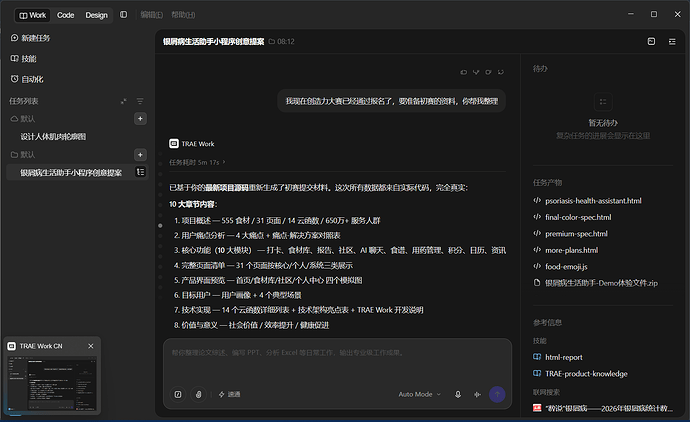Click the line '1. 项目概述 — 555 食材'
Viewport: 690px width, 422px height.
tap(277, 220)
